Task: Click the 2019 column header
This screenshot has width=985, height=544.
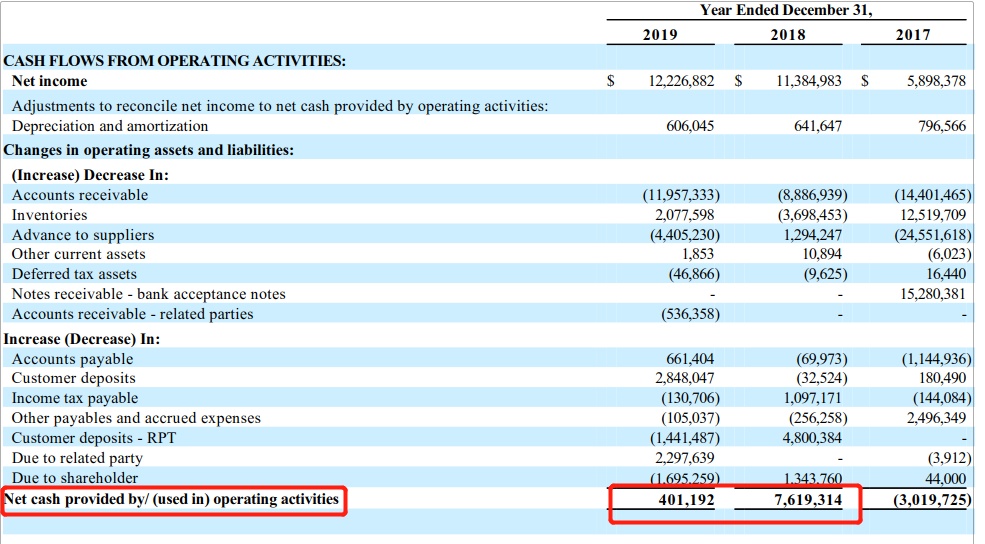Action: (x=659, y=34)
